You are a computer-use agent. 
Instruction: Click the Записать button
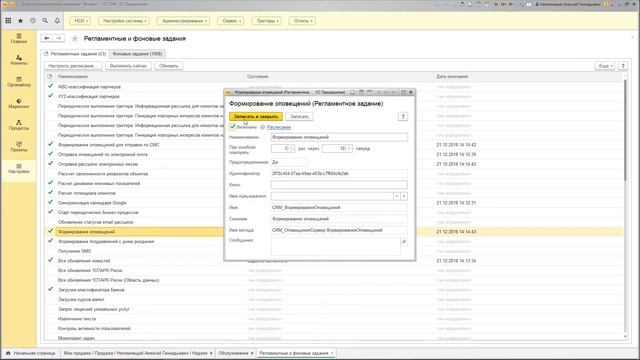click(x=300, y=116)
